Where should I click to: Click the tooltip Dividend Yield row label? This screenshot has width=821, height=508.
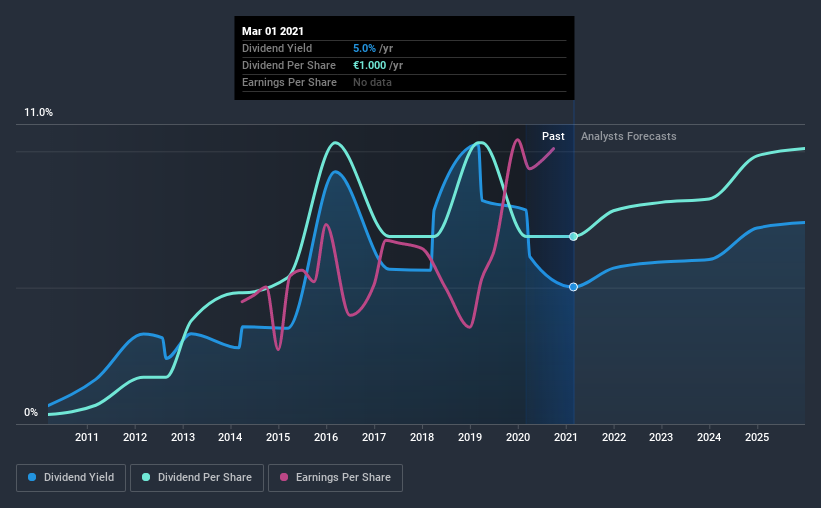277,48
